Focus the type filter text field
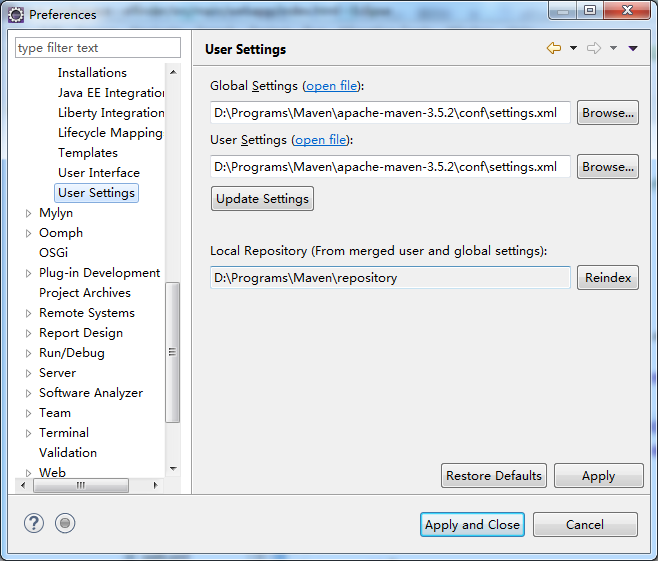Viewport: 658px width, 561px height. tap(98, 47)
